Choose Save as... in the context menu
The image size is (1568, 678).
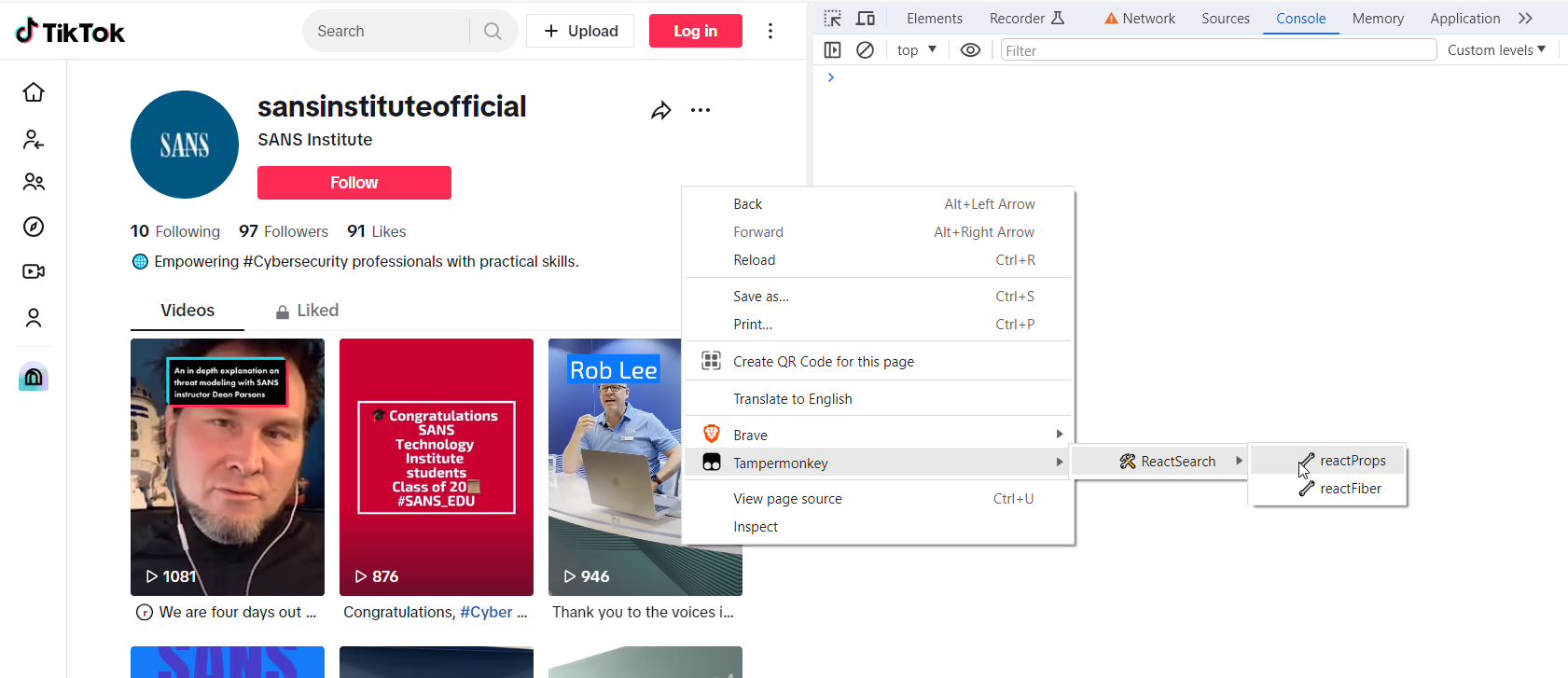point(879,297)
